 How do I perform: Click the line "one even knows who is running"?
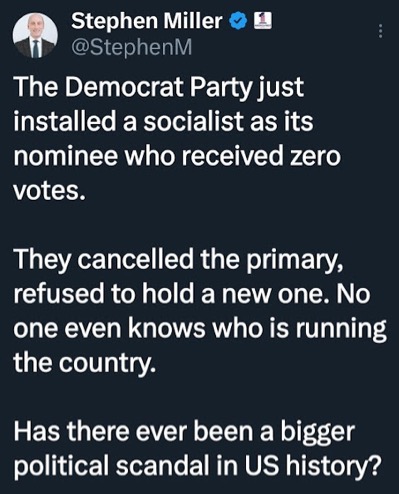pyautogui.click(x=200, y=330)
